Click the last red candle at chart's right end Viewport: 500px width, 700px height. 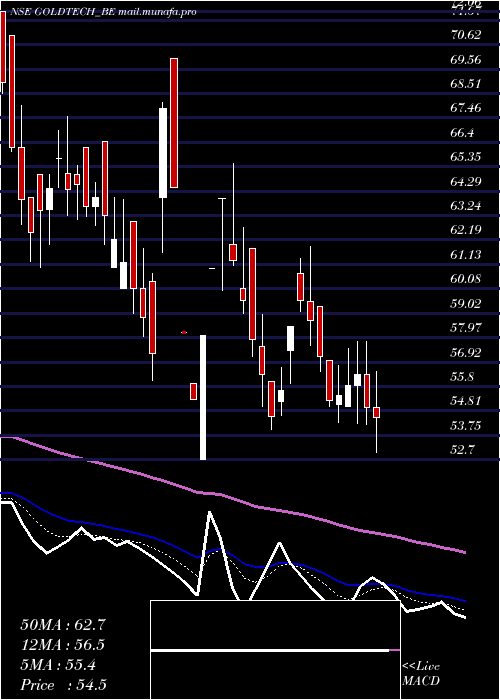376,412
